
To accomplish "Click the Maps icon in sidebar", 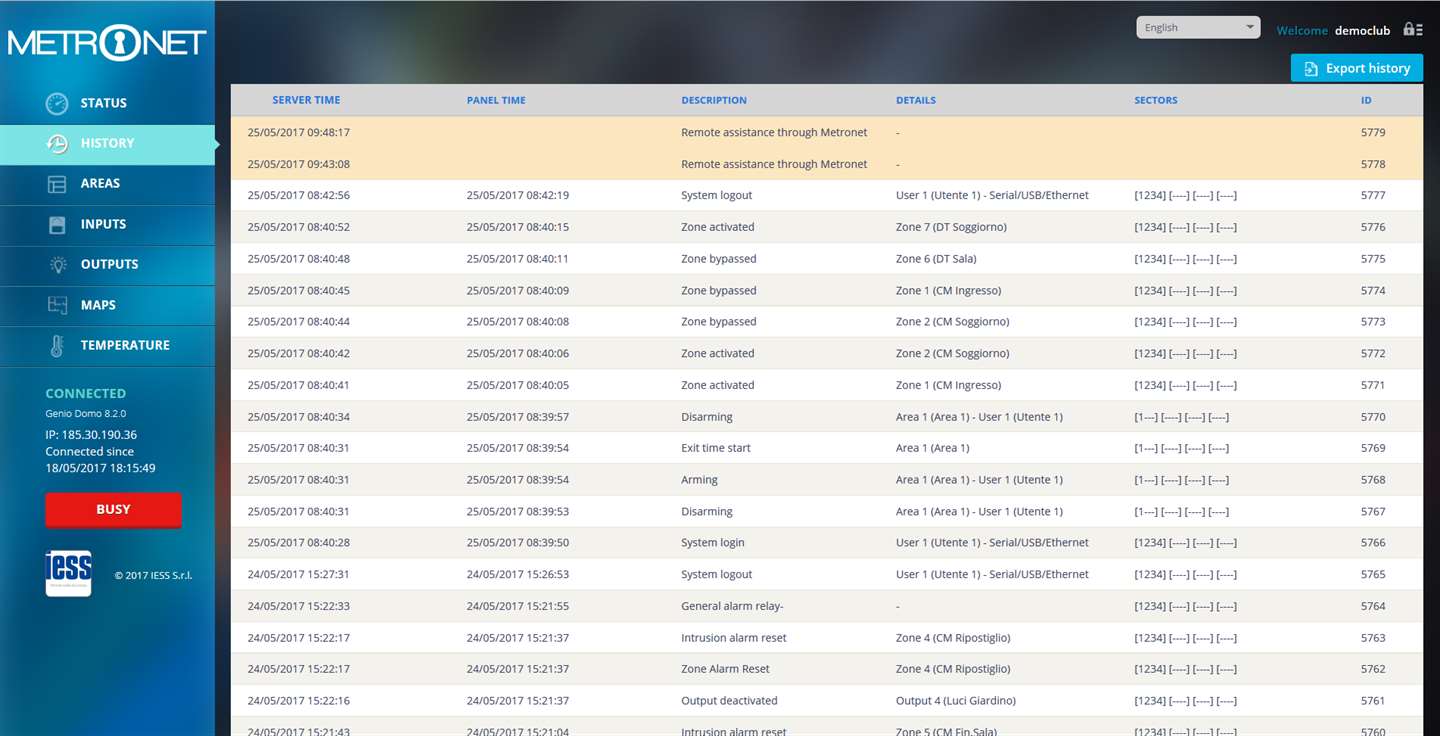I will [57, 305].
